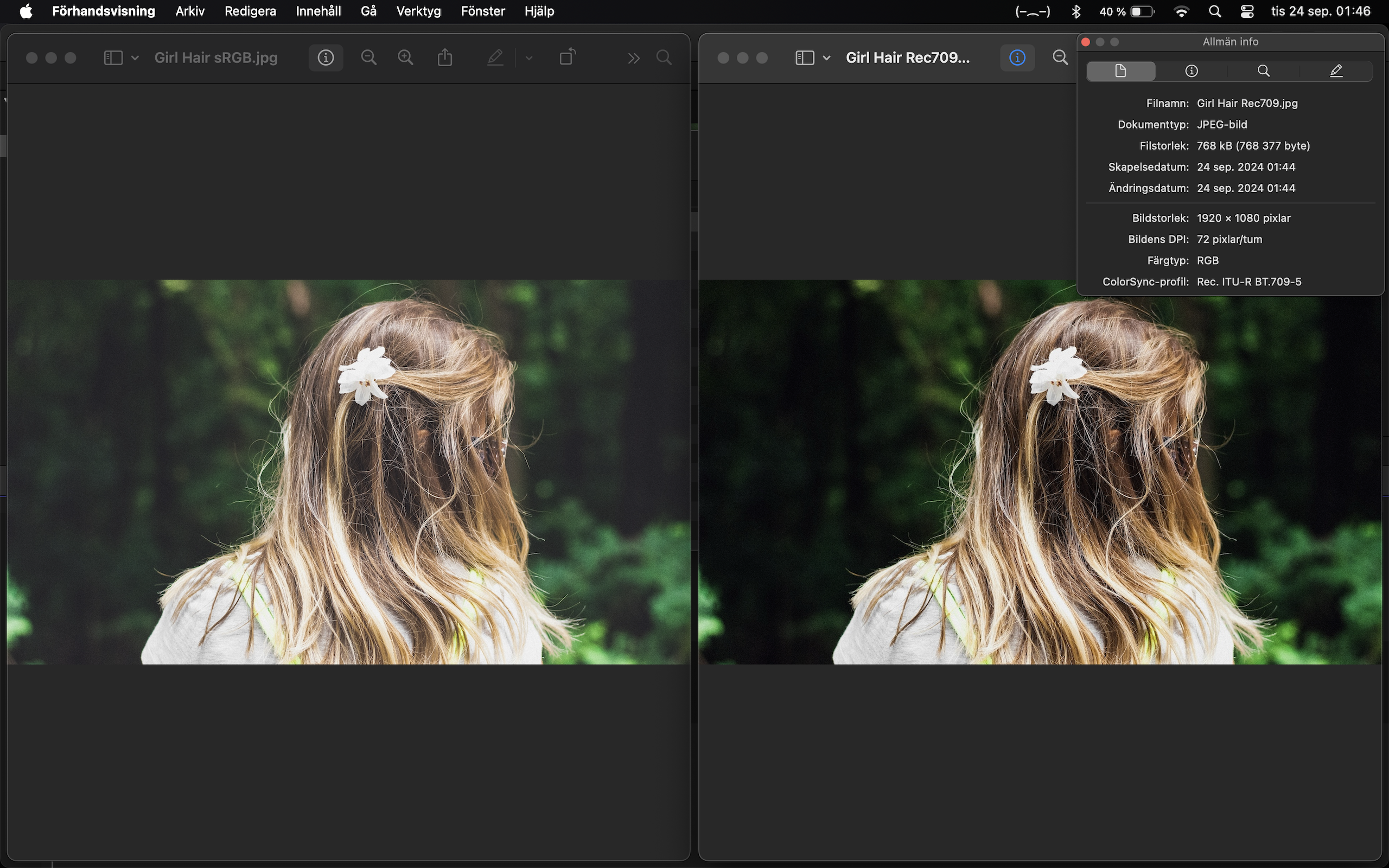This screenshot has height=868, width=1389.
Task: Click the search icon in sRGB window toolbar
Action: [664, 58]
